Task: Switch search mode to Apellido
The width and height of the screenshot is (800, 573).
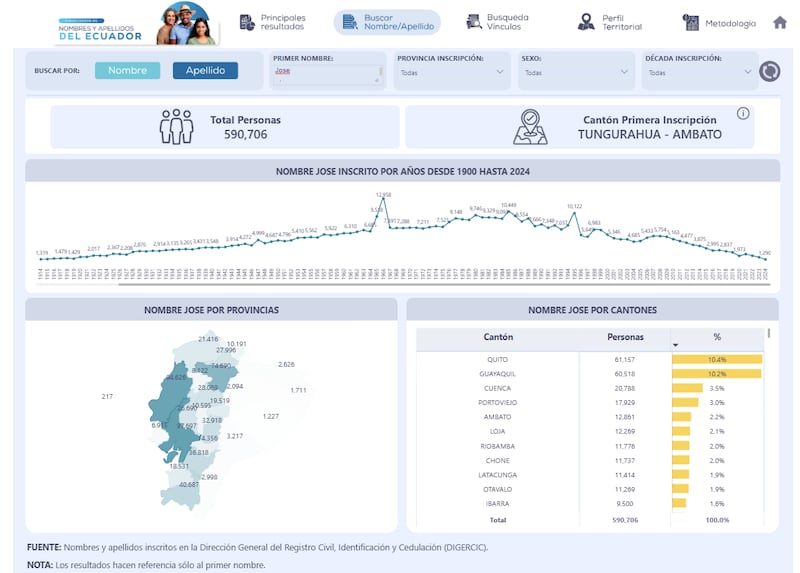Action: tap(205, 71)
